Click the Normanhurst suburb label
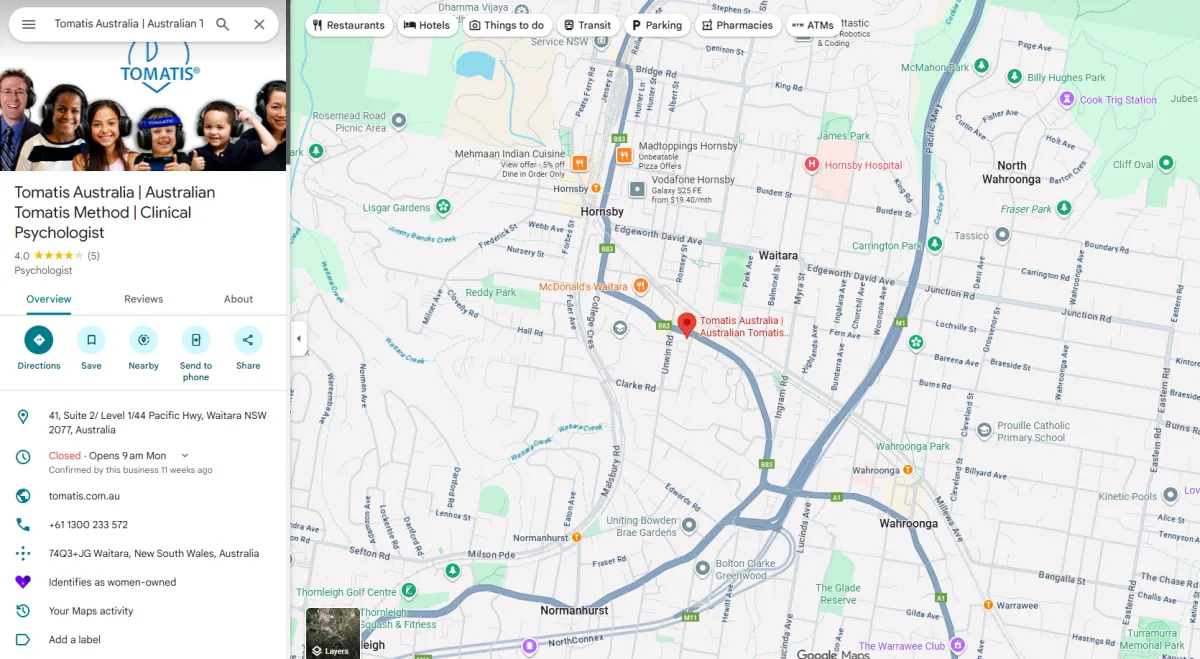Image resolution: width=1200 pixels, height=659 pixels. 574,610
